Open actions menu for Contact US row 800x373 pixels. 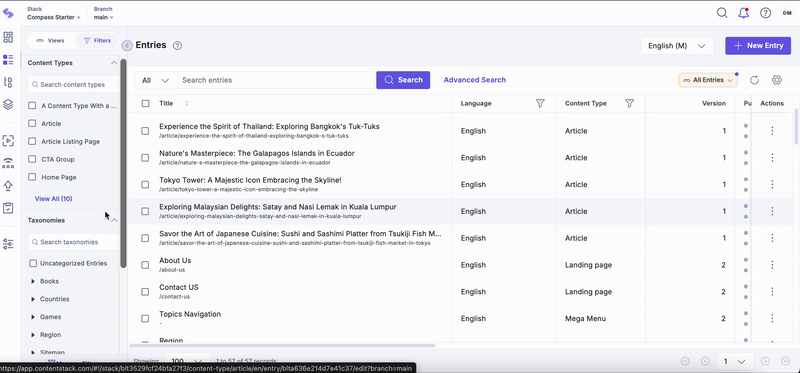pyautogui.click(x=772, y=292)
